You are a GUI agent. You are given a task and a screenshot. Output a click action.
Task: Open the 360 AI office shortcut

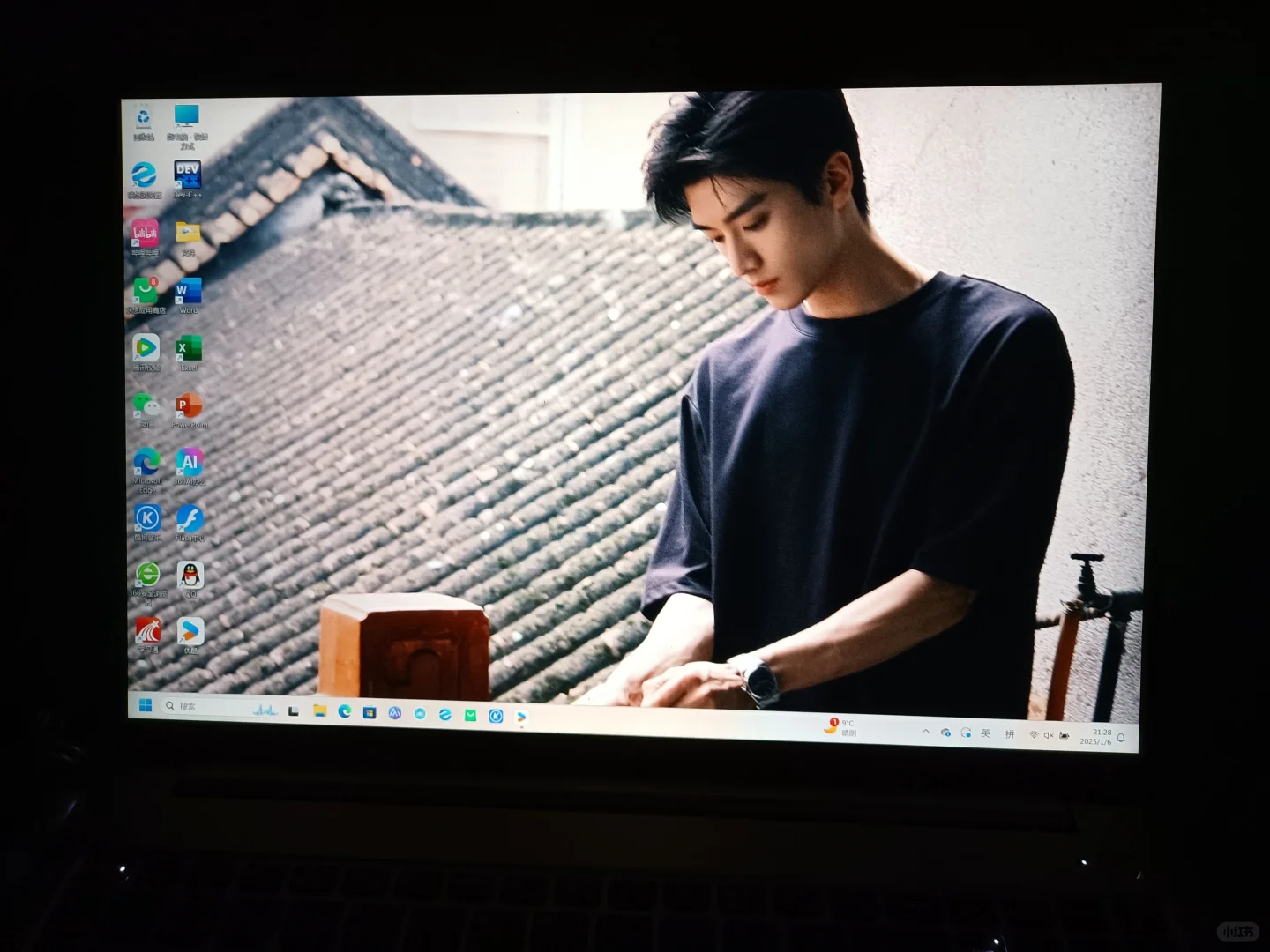coord(190,466)
